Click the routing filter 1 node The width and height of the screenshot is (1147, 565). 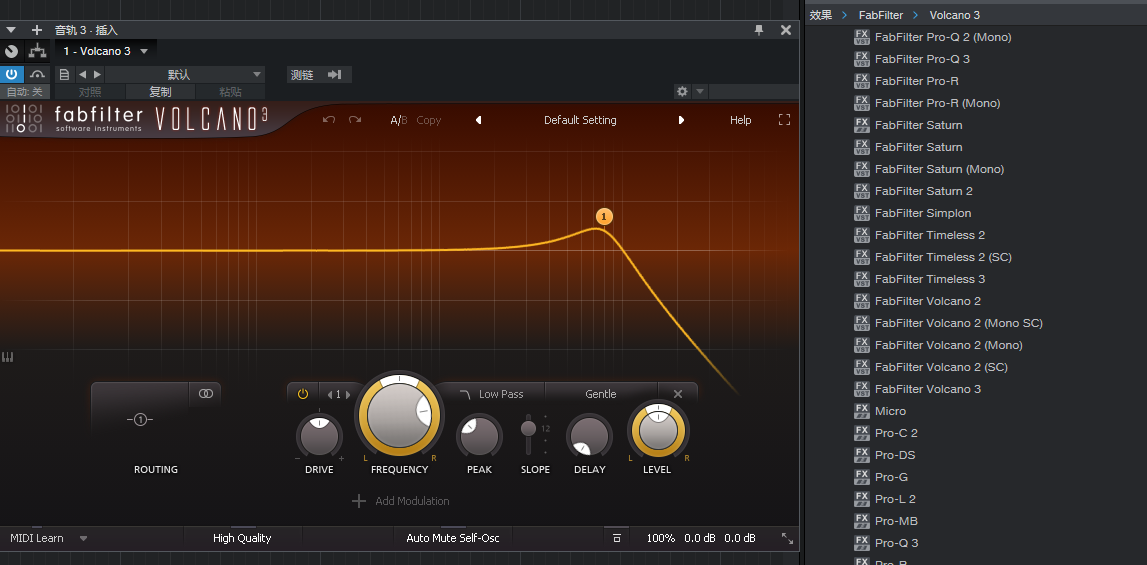(x=140, y=420)
